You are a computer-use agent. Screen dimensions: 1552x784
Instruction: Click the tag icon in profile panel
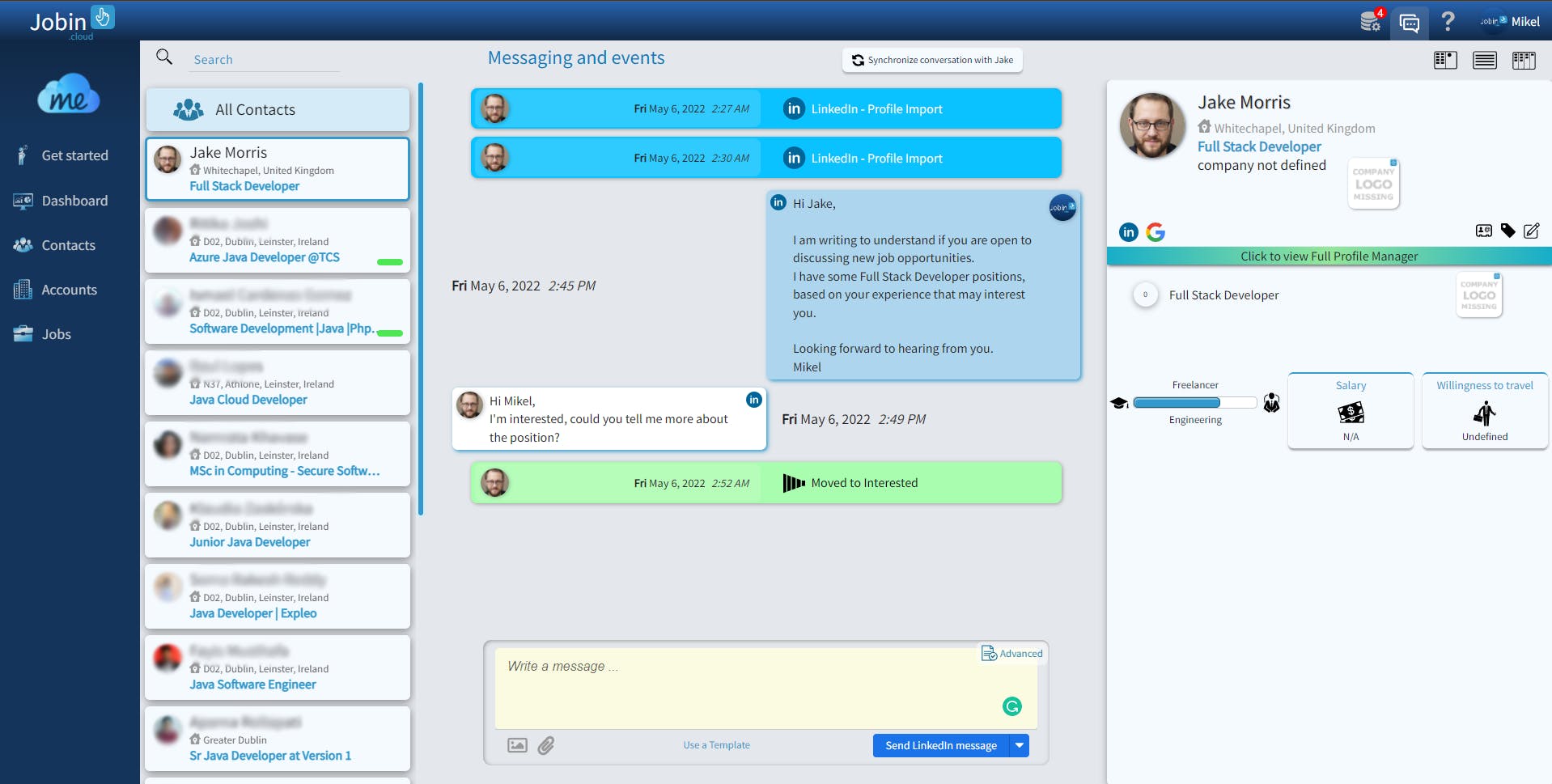(1507, 231)
